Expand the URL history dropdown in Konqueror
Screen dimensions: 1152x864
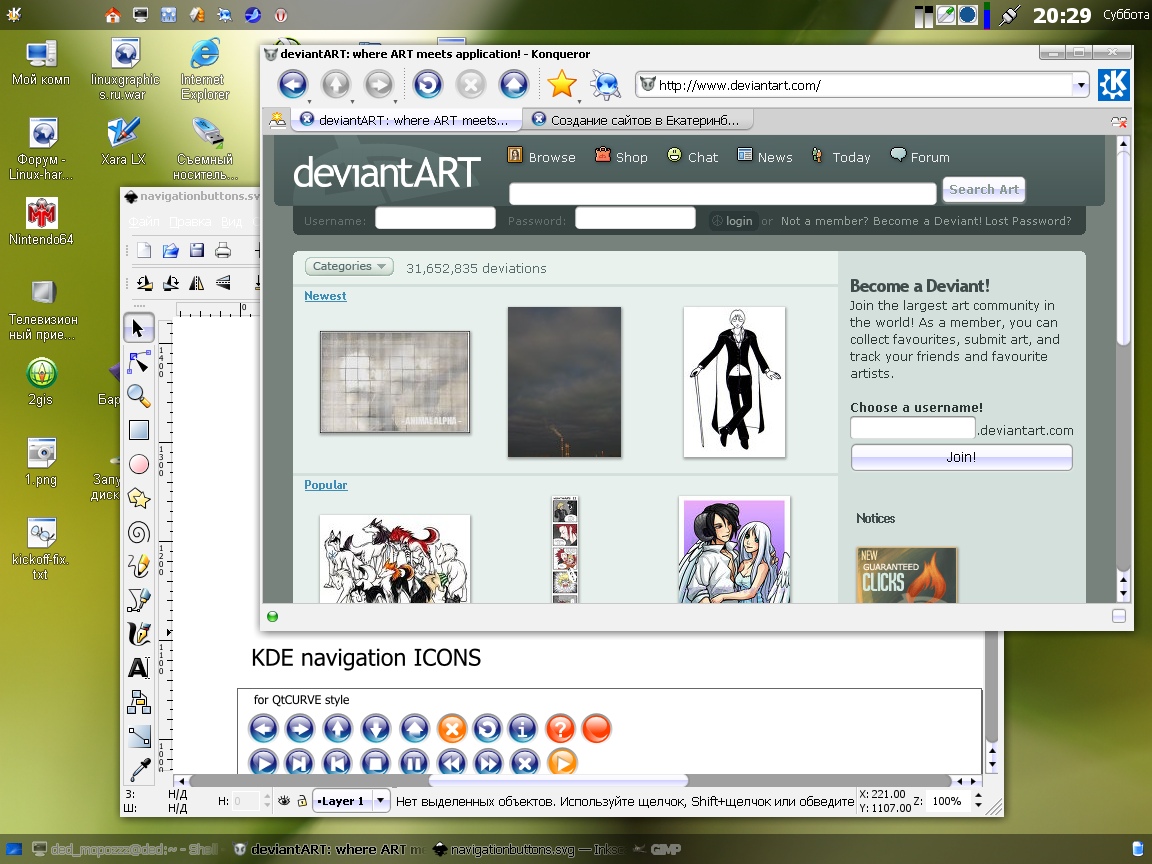pos(1080,85)
